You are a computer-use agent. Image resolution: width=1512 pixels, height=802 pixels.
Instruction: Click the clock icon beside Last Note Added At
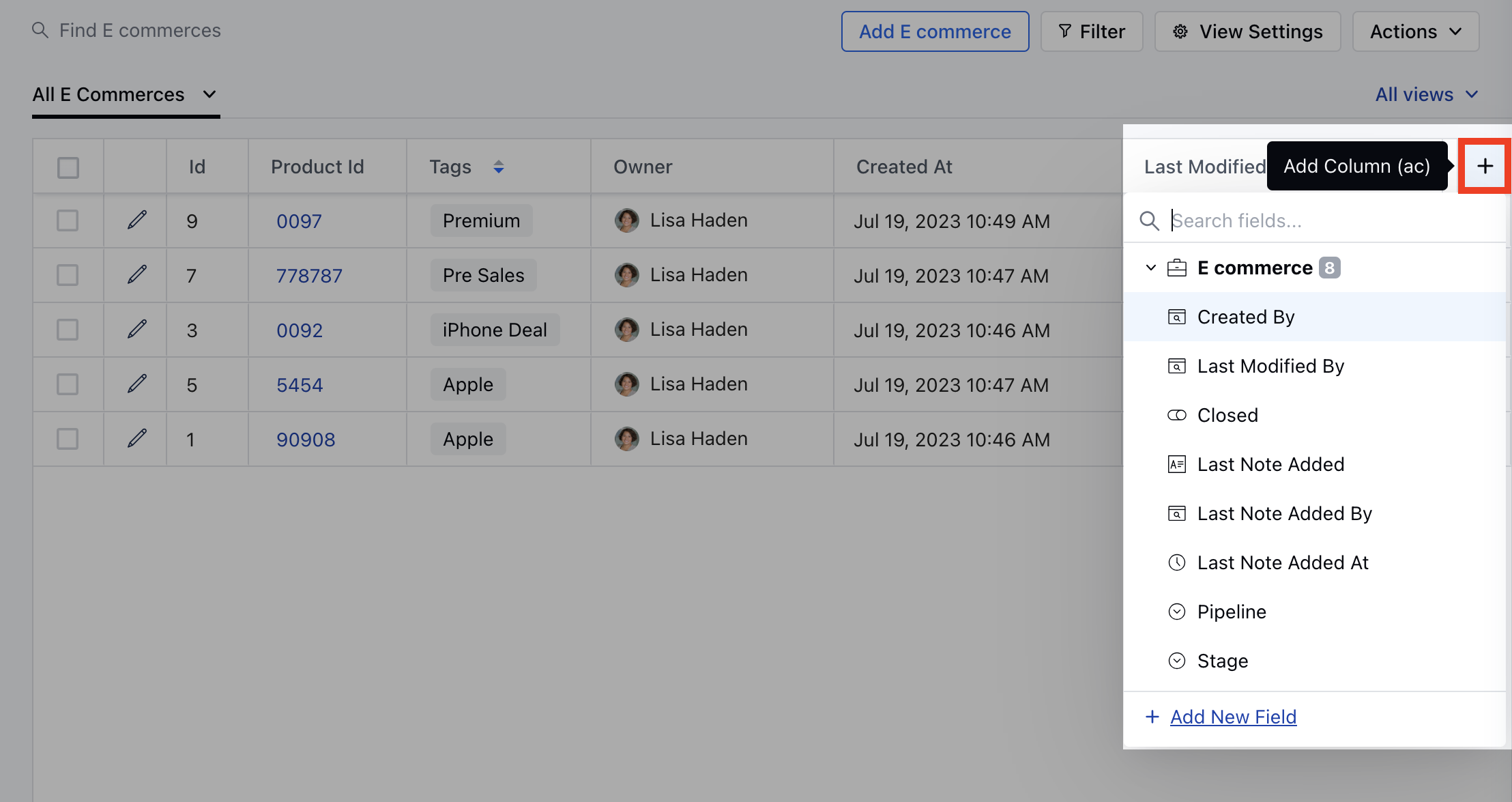tap(1177, 562)
